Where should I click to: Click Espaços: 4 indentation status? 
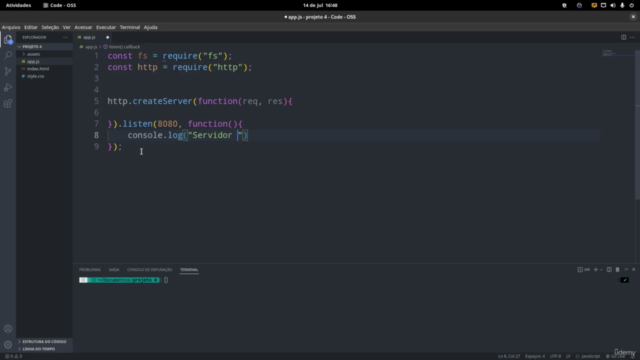(535, 356)
